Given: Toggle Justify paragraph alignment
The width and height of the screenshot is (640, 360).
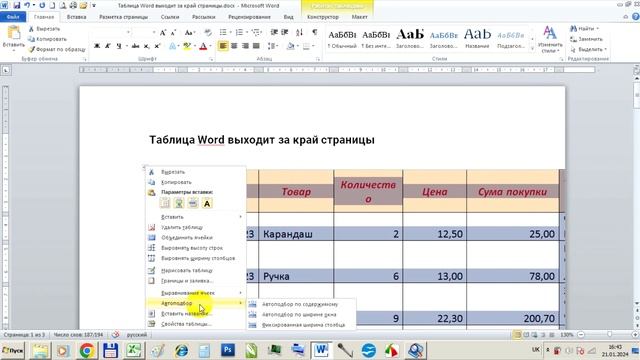Looking at the screenshot, I should coord(256,46).
